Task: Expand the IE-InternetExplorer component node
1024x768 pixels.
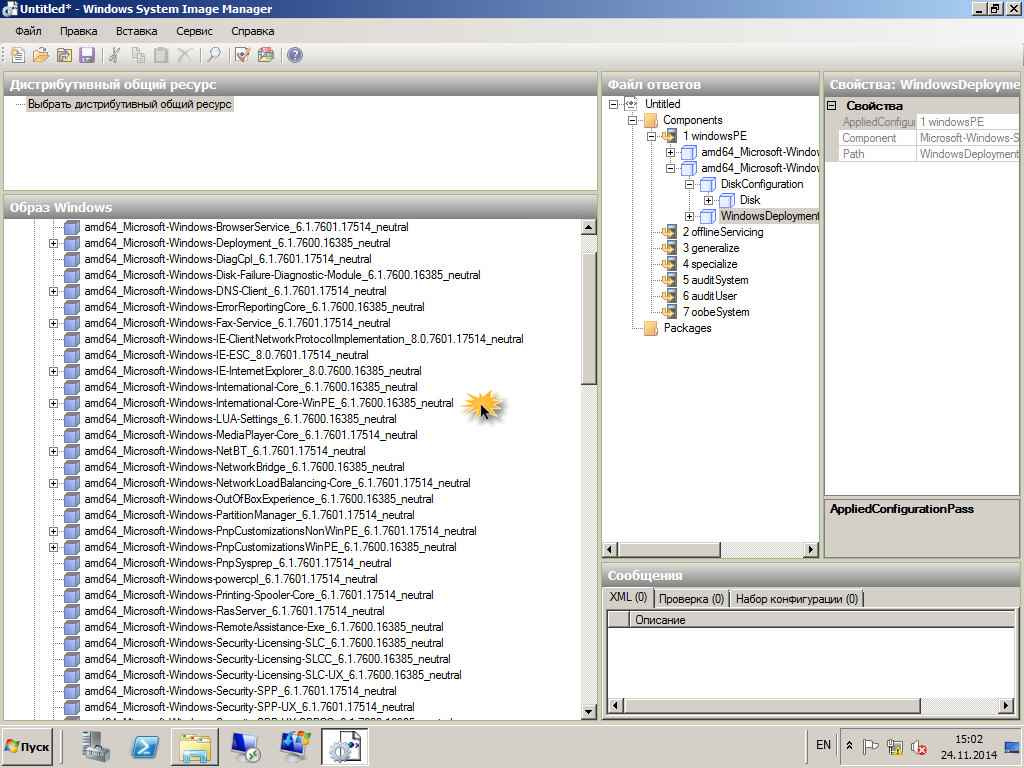Action: point(54,371)
